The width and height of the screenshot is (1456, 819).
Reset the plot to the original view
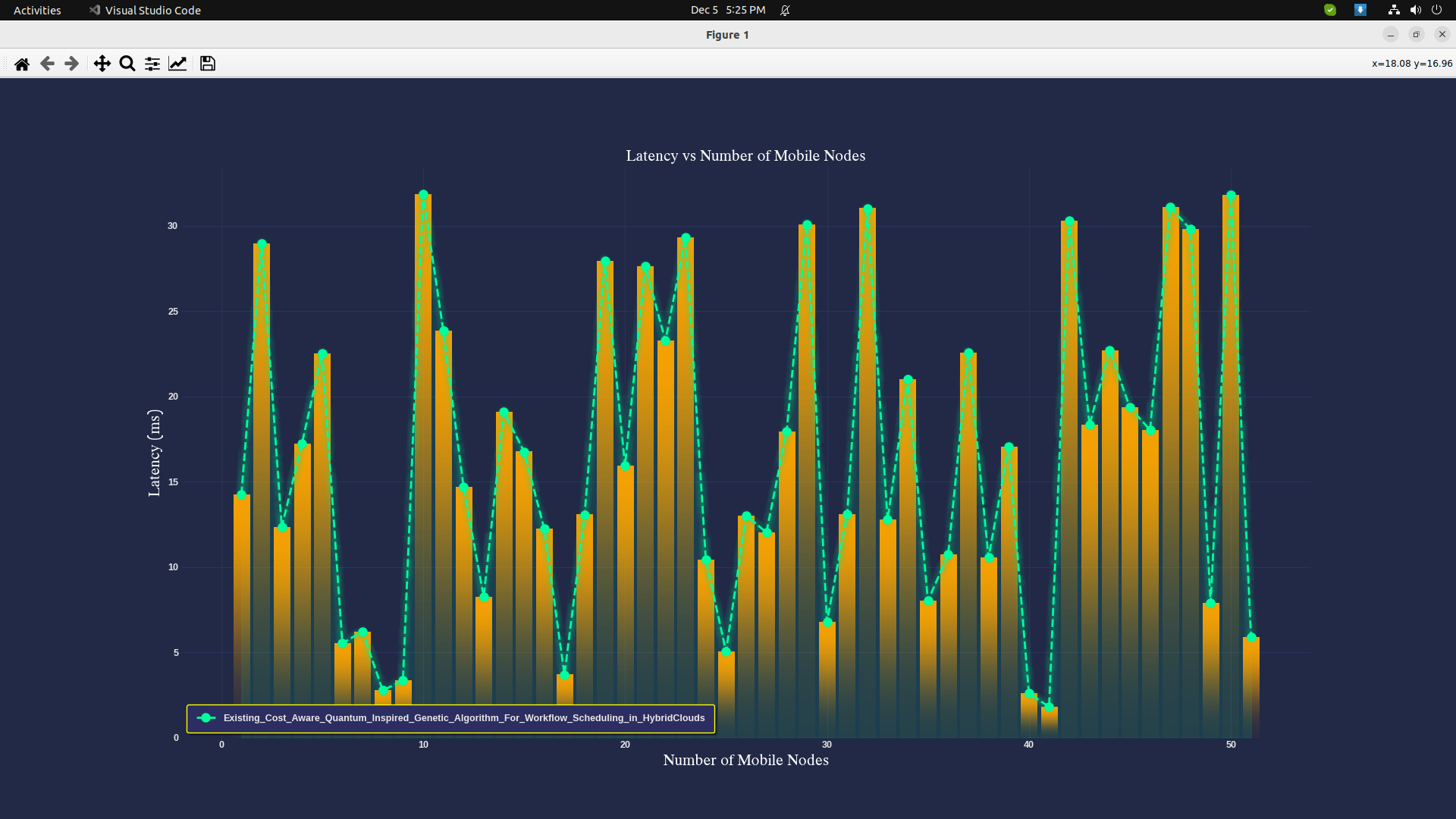pos(22,64)
